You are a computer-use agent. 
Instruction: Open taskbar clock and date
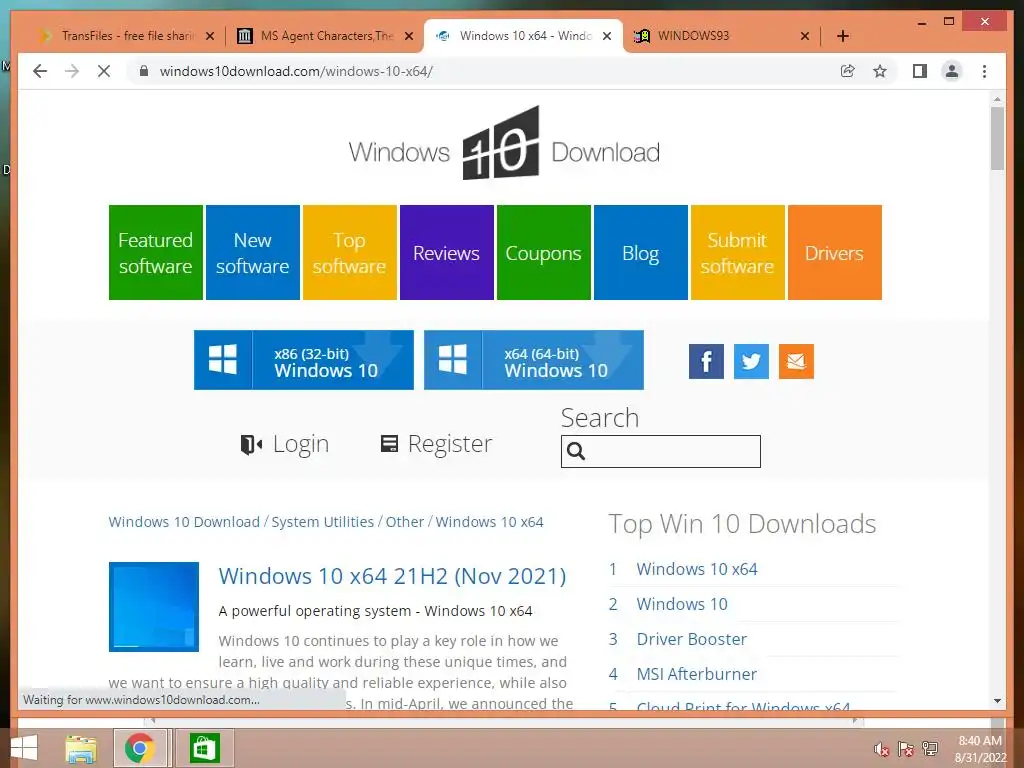click(980, 749)
